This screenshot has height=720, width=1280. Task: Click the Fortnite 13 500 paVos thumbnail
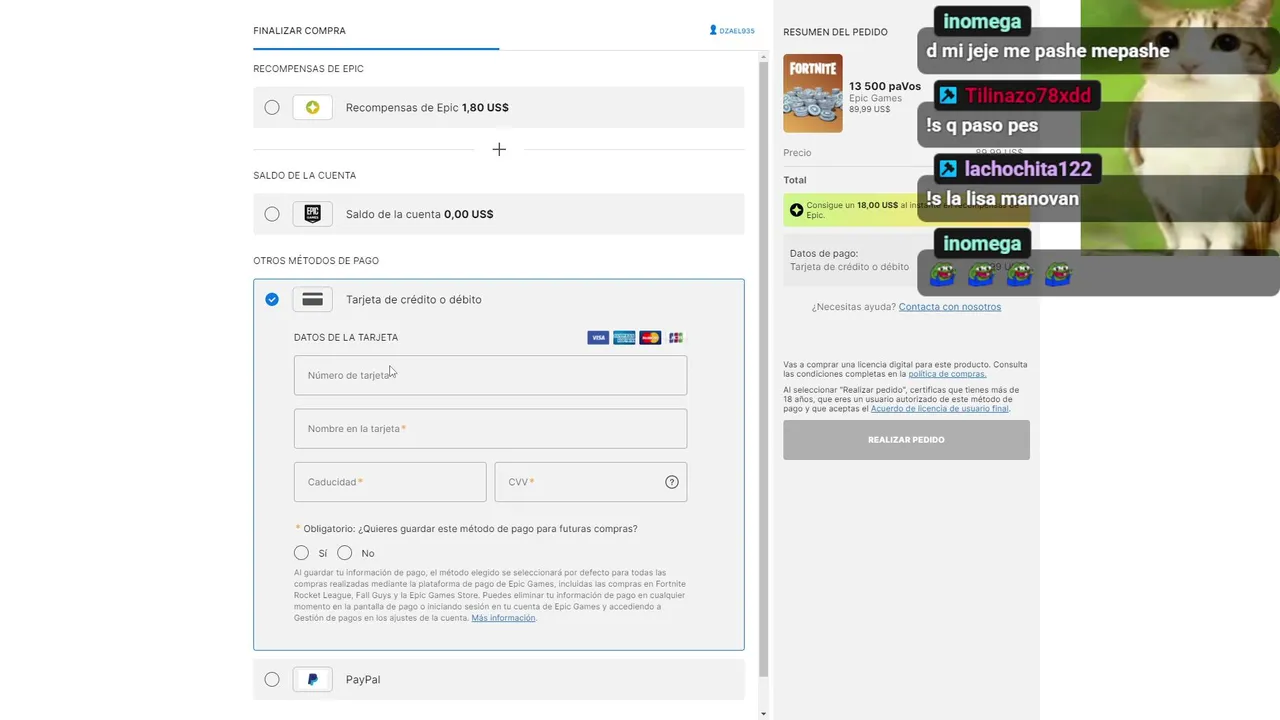813,93
